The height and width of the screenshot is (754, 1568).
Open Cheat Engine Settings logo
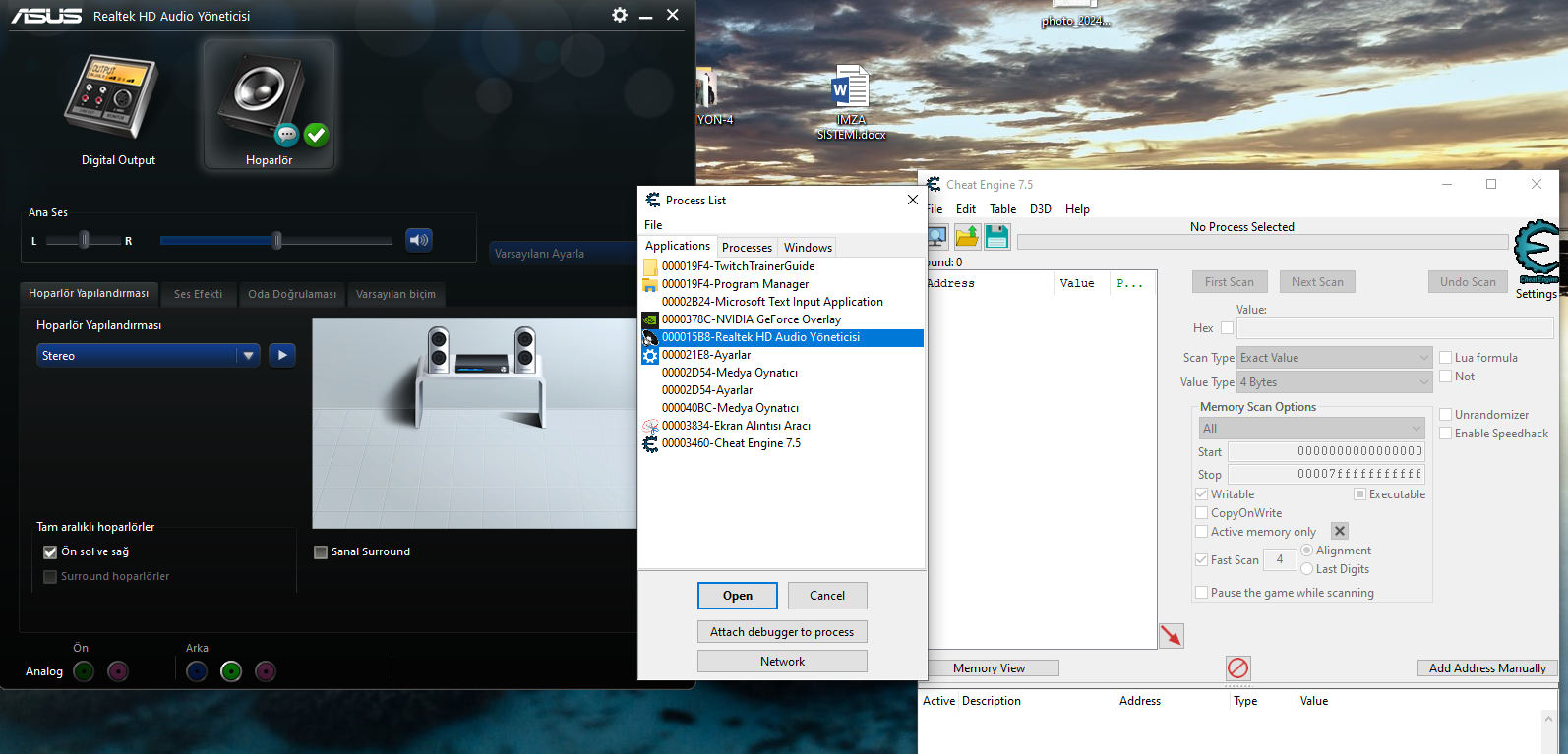[1538, 252]
